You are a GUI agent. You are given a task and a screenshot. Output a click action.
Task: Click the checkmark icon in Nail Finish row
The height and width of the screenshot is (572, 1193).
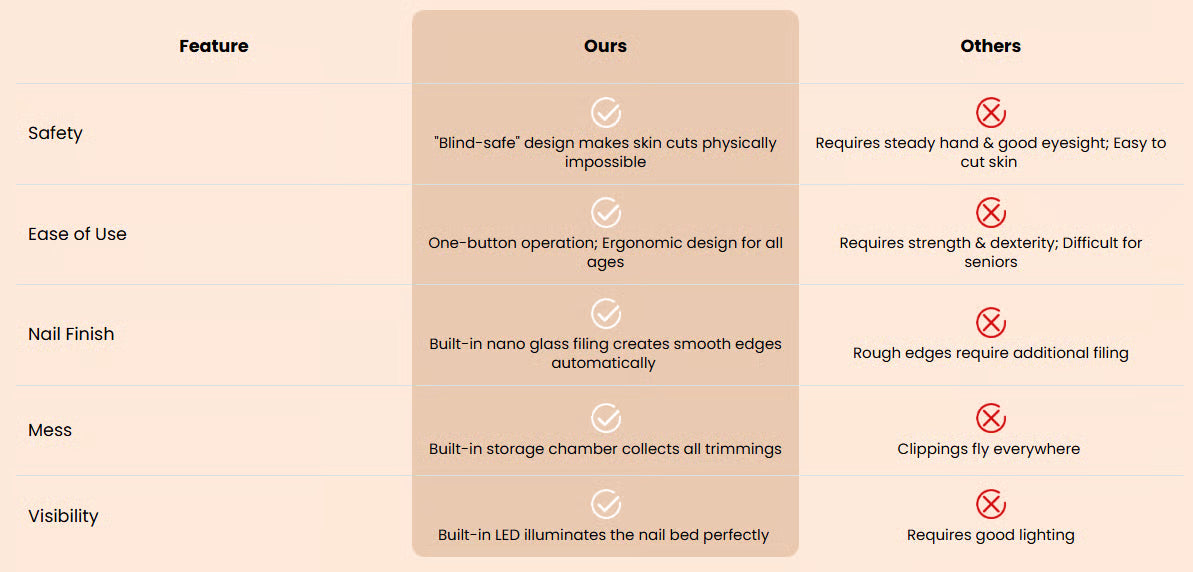(x=605, y=313)
